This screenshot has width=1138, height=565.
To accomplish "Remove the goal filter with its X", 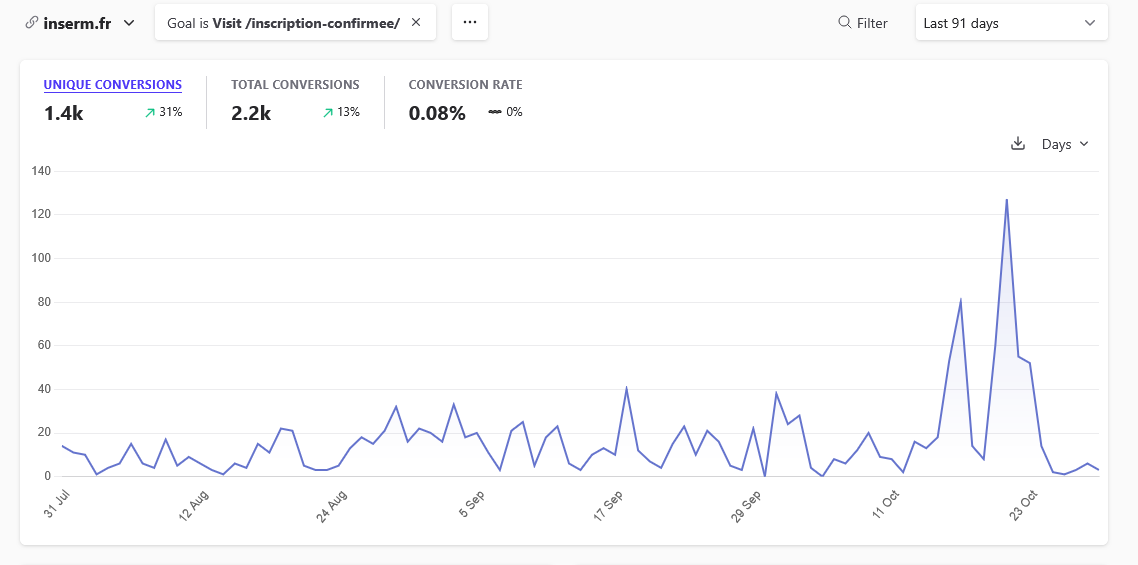I will click(416, 22).
